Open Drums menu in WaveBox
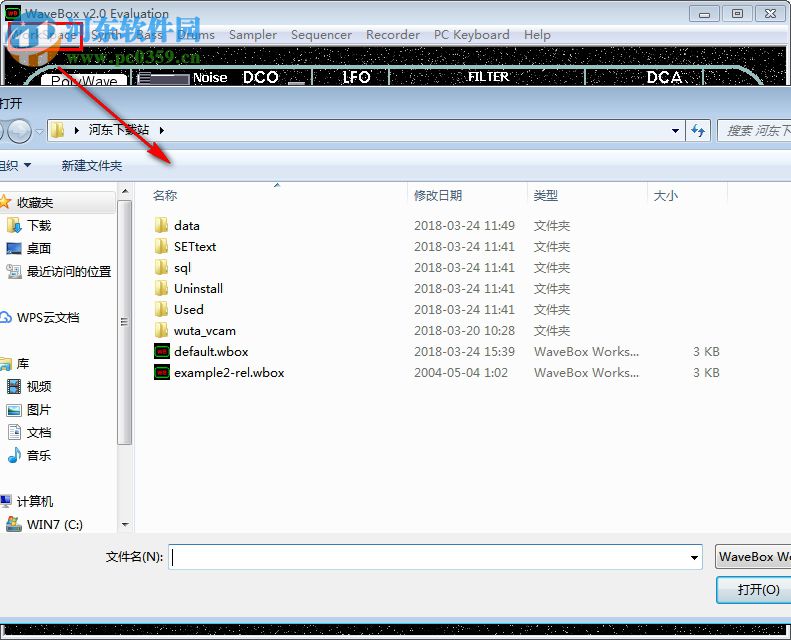The image size is (791, 640). (196, 35)
